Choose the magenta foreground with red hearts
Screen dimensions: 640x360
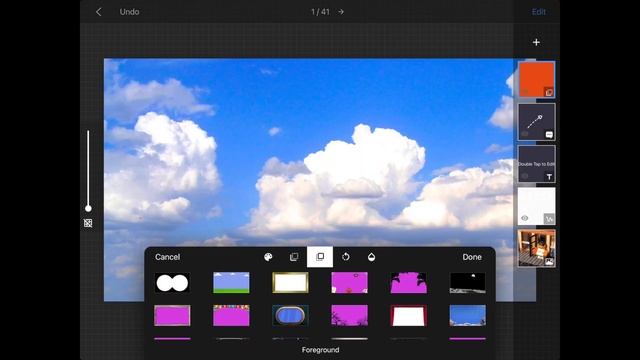coord(349,283)
